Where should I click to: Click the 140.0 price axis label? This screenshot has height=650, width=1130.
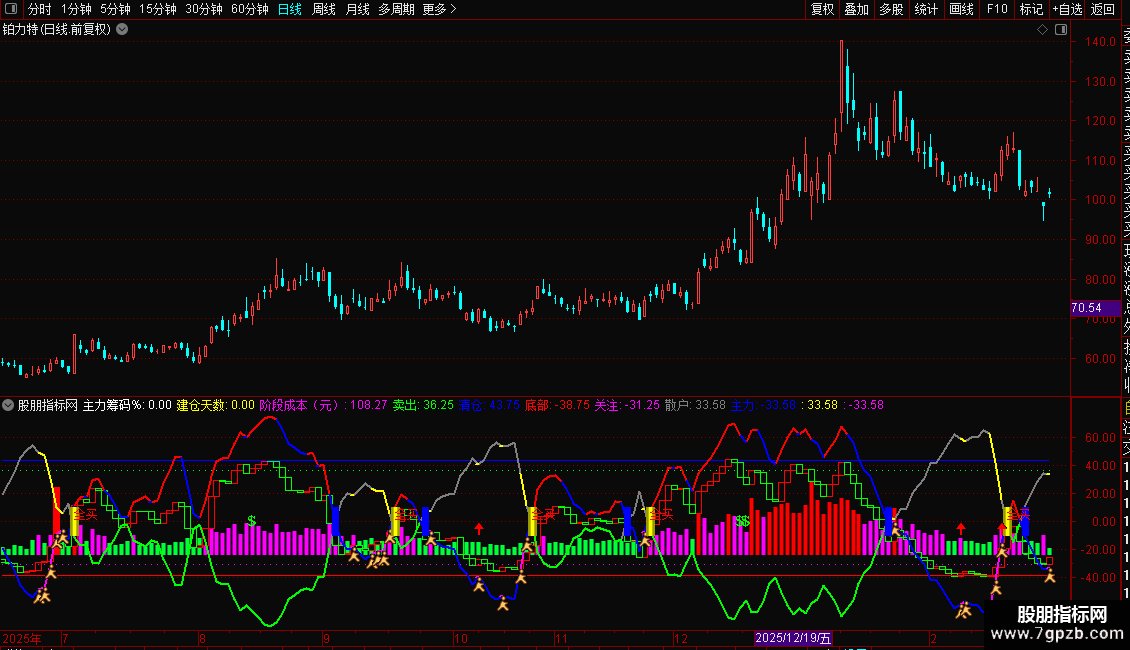pos(1101,42)
